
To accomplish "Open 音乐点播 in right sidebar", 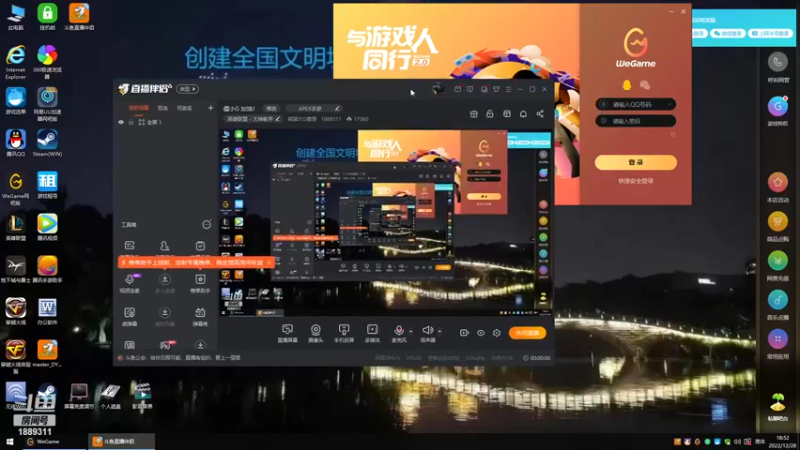I will [778, 305].
